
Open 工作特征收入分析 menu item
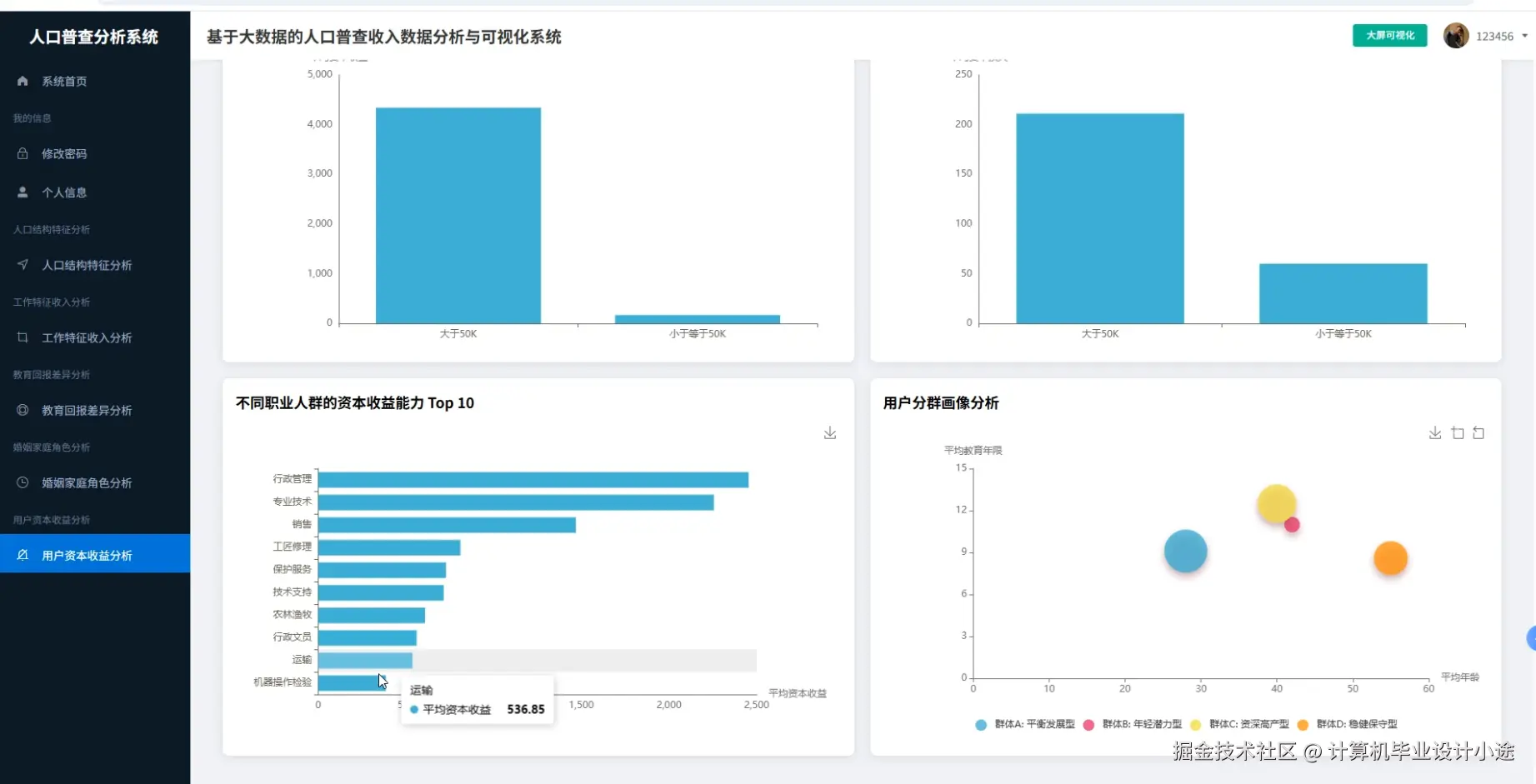pyautogui.click(x=95, y=337)
